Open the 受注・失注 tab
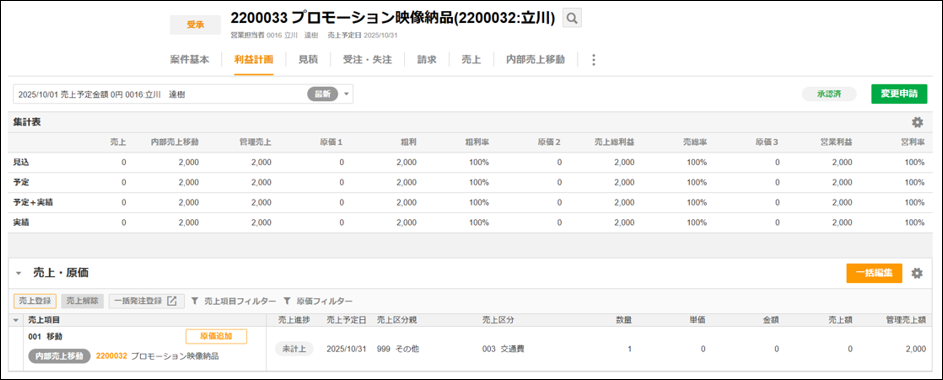This screenshot has height=380, width=943. (367, 60)
